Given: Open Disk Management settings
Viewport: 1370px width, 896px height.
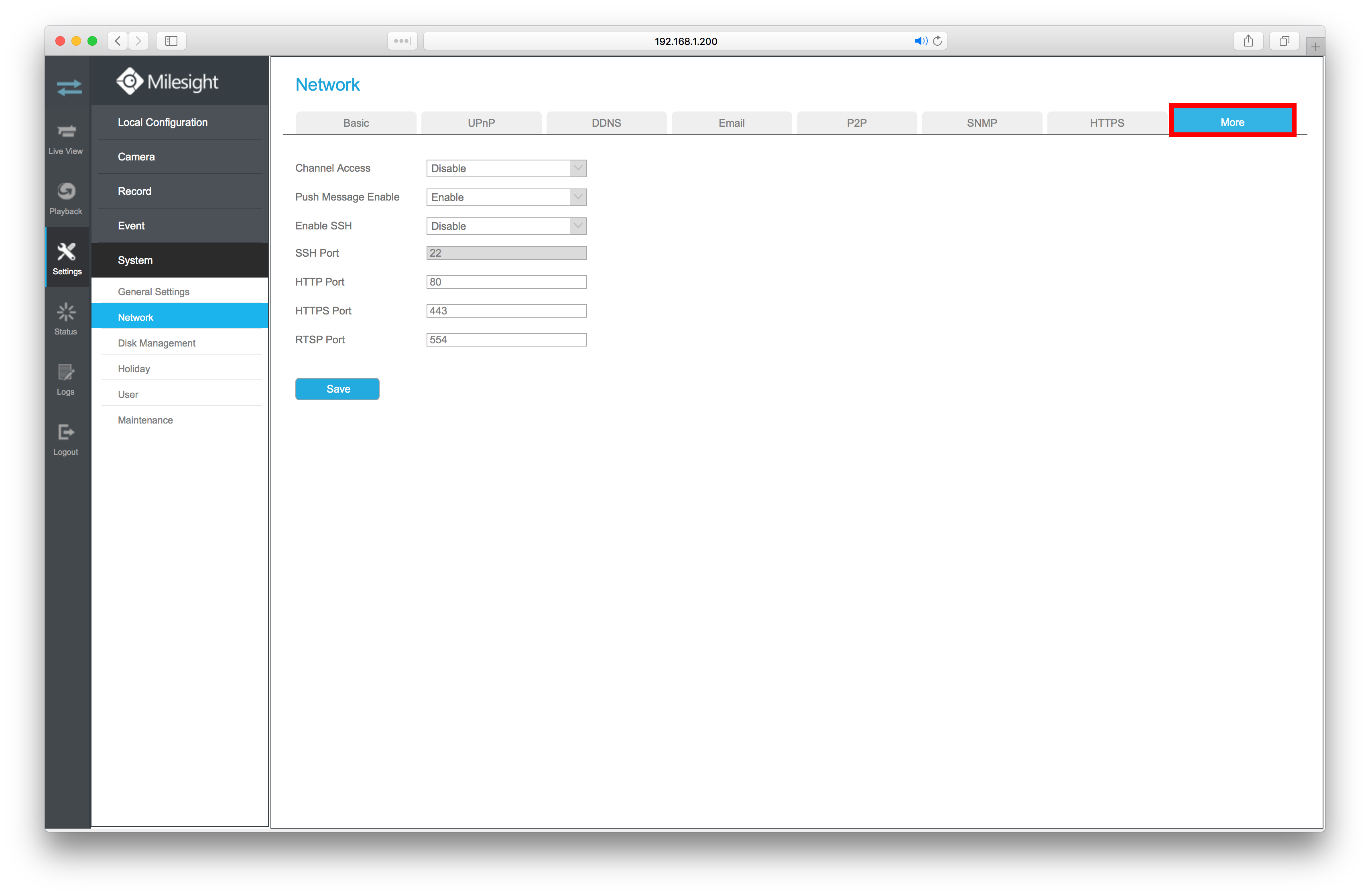Looking at the screenshot, I should pos(157,343).
